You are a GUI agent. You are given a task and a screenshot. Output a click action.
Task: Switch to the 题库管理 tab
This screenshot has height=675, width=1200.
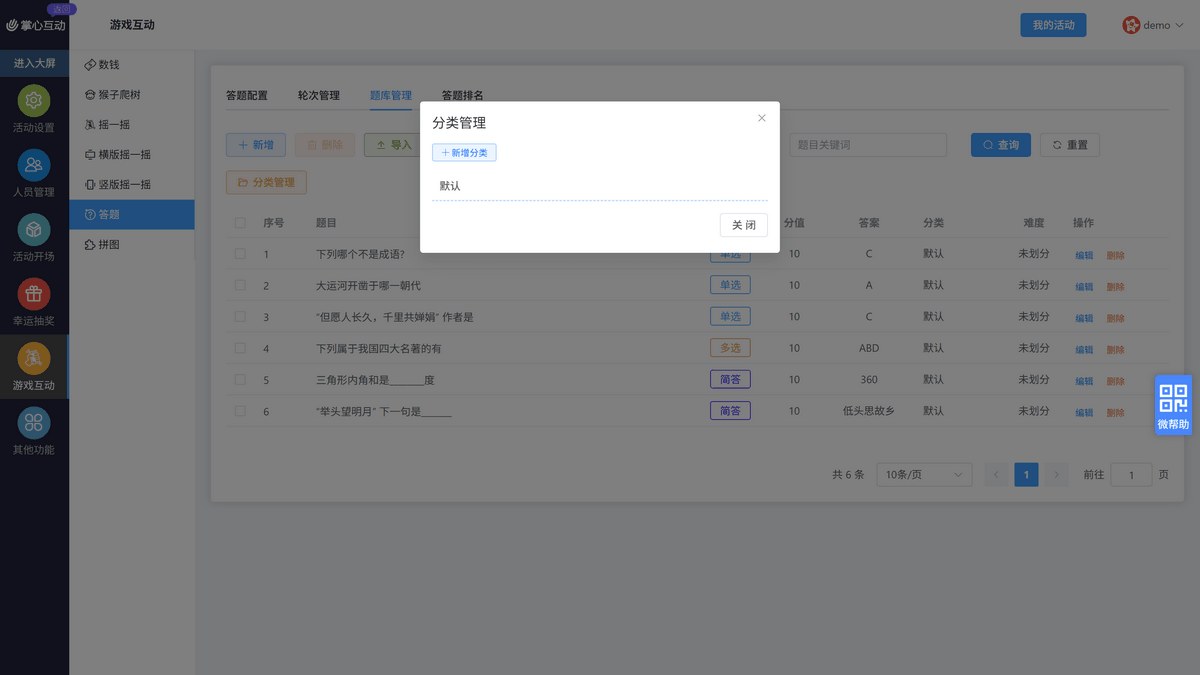[x=391, y=96]
